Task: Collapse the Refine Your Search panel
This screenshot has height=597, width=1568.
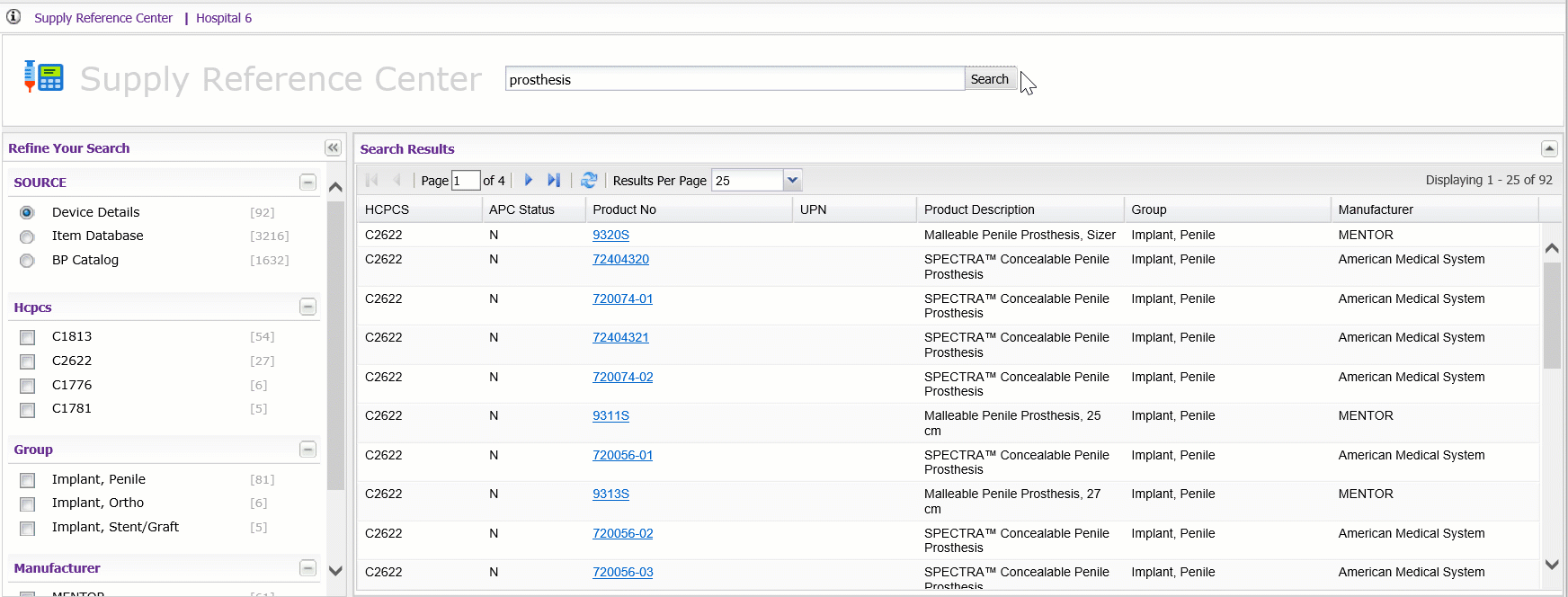Action: 333,148
